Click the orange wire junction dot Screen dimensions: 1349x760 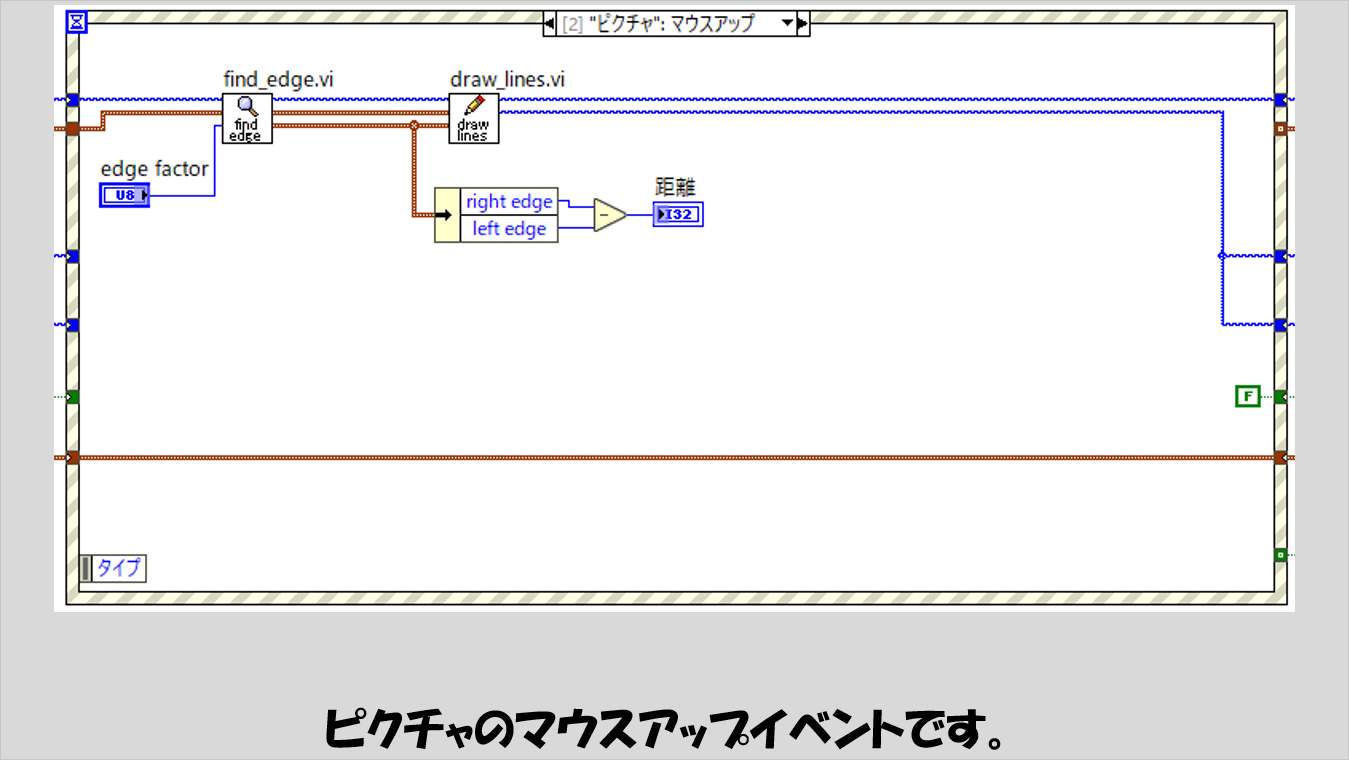click(414, 125)
